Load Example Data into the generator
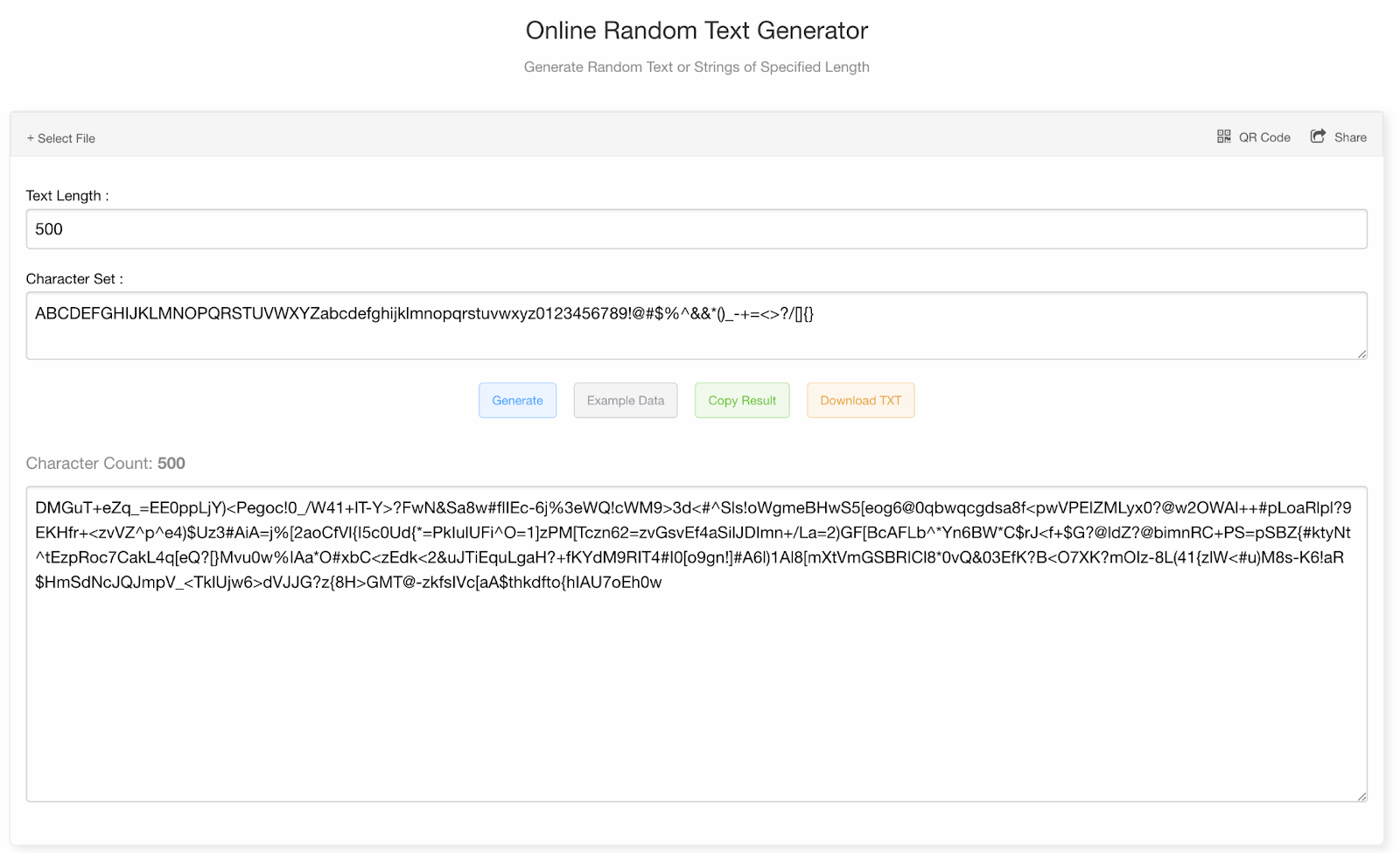 point(625,400)
